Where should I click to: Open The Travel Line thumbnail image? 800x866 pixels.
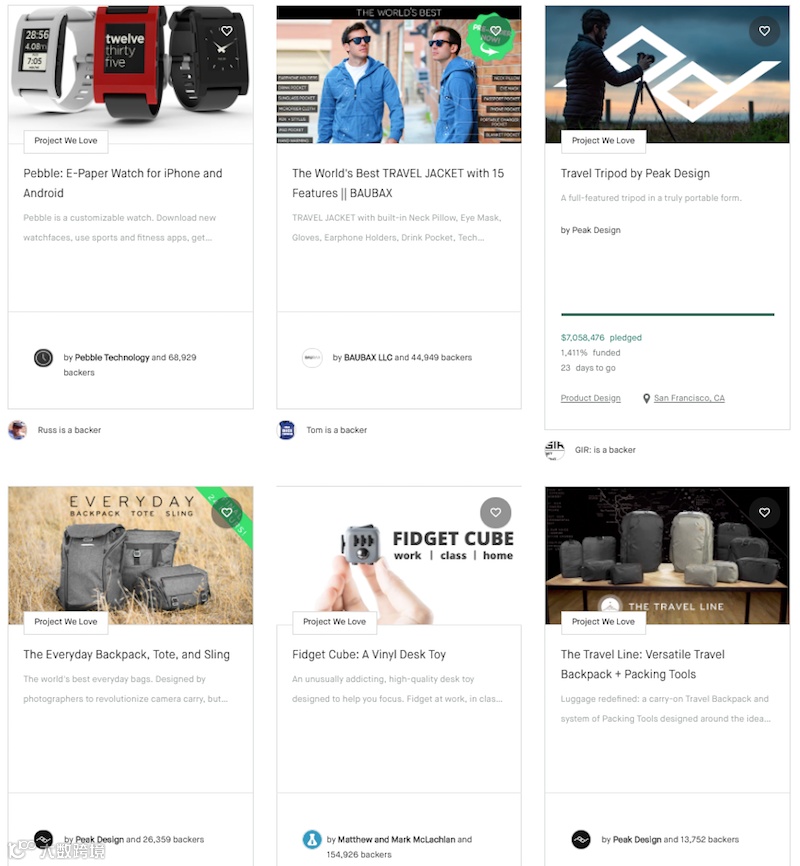(x=667, y=555)
